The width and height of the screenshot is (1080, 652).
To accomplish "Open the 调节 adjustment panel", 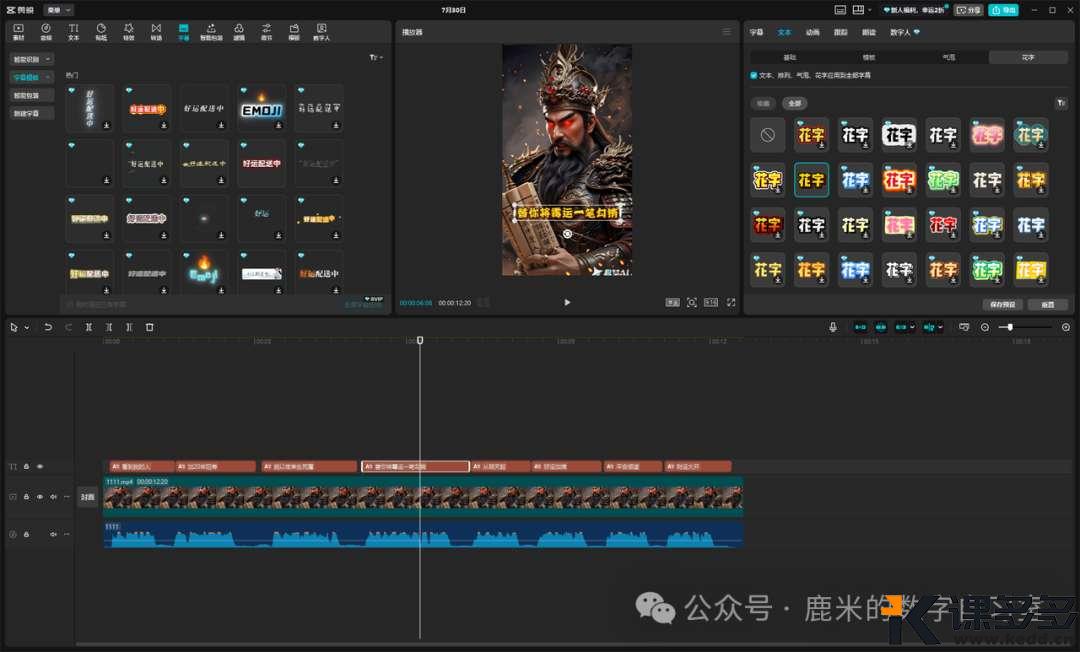I will (267, 32).
